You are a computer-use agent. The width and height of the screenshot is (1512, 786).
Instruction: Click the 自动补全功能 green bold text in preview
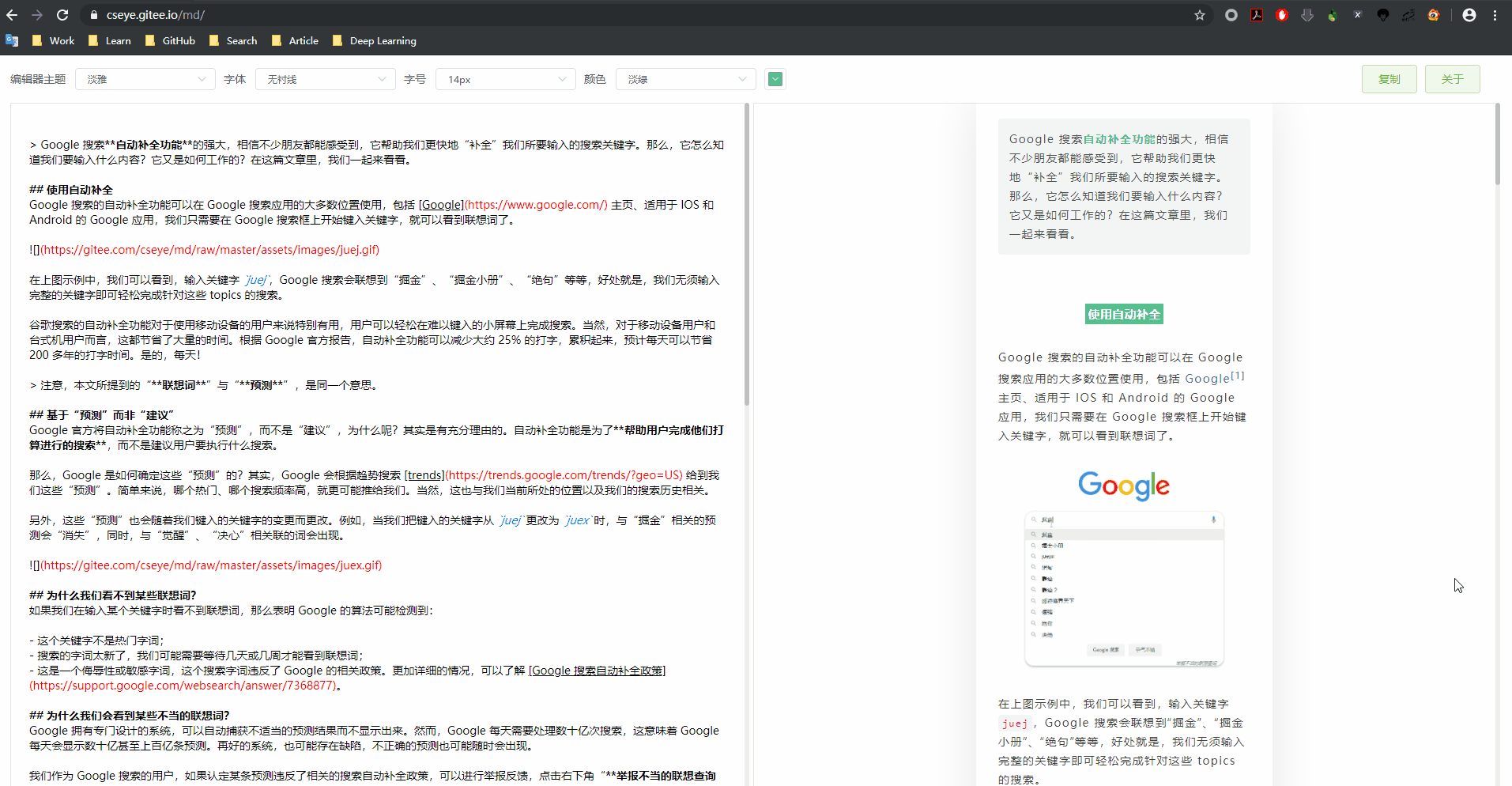point(1119,139)
